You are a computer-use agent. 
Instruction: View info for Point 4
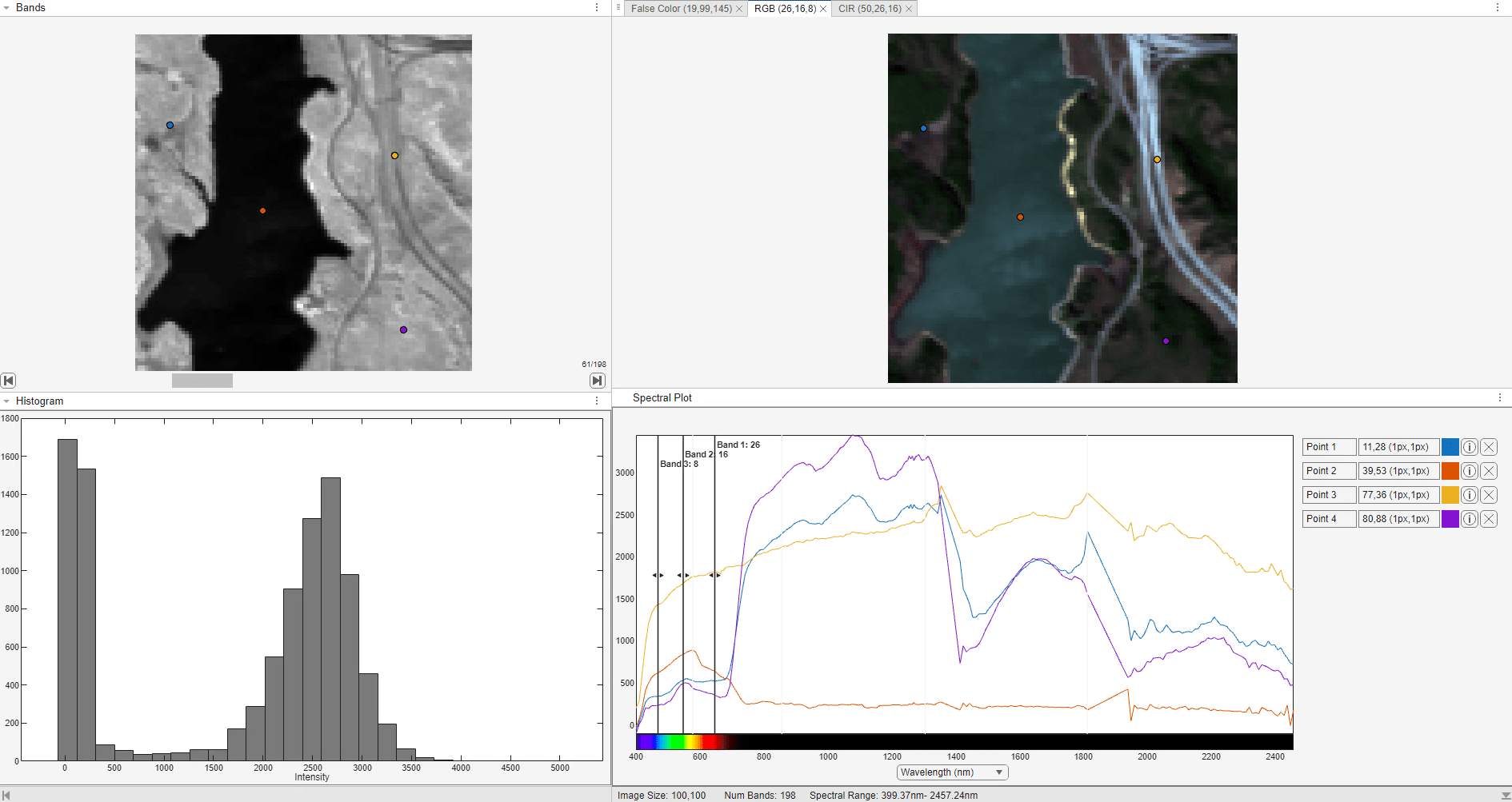(x=1469, y=519)
